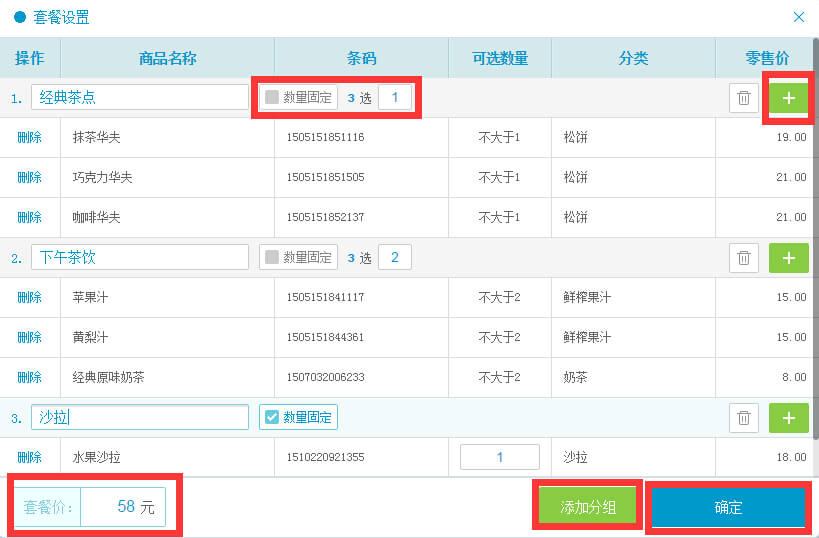Click the vertical scrollbar on the right

point(815,250)
